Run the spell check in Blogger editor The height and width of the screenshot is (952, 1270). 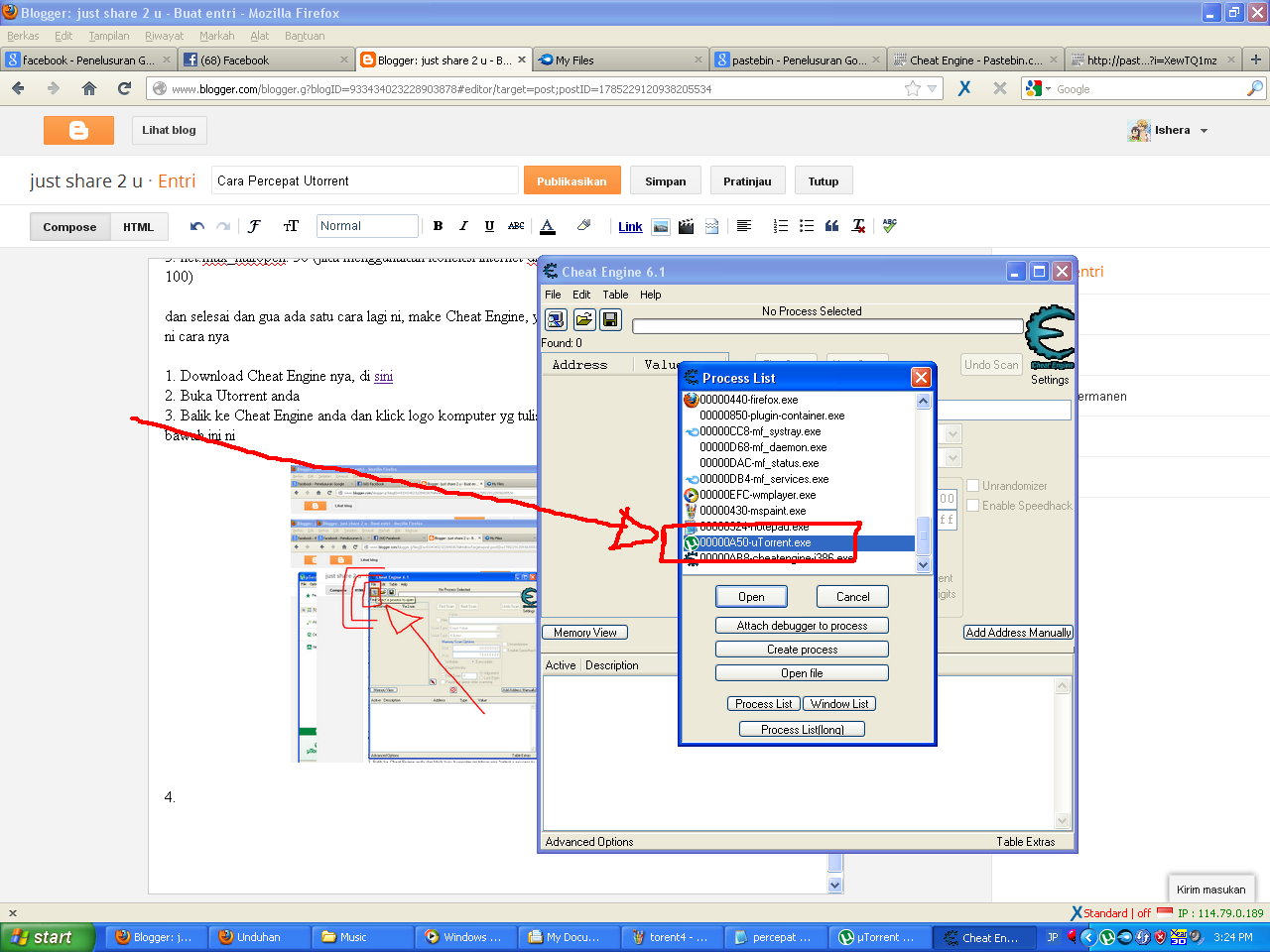[x=889, y=226]
